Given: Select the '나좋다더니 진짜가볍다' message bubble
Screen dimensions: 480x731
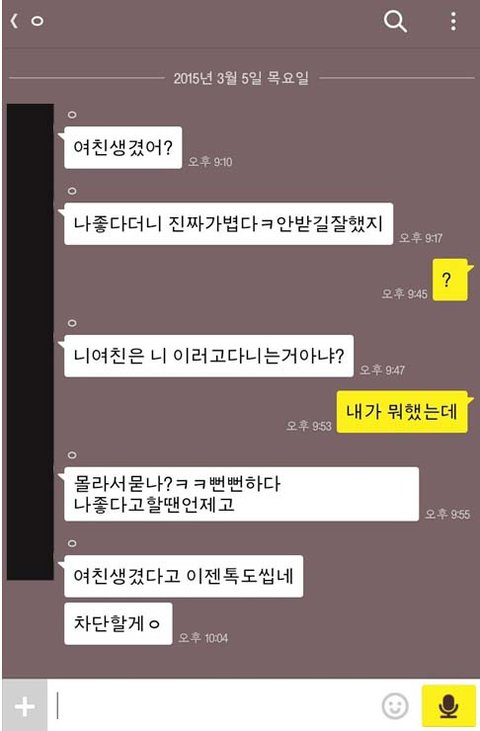Looking at the screenshot, I should pos(228,224).
